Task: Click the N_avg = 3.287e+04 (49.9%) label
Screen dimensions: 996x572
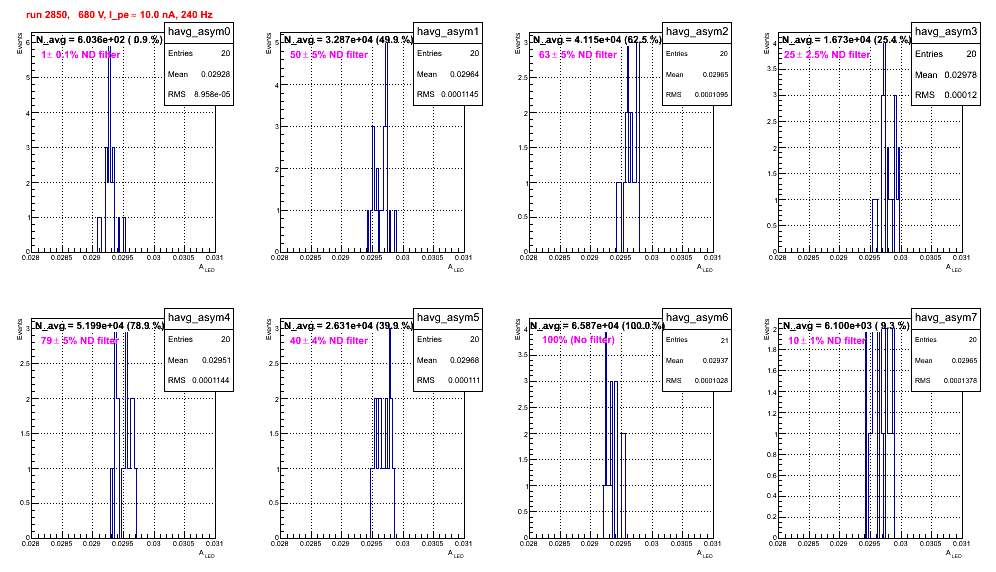Action: pos(348,39)
